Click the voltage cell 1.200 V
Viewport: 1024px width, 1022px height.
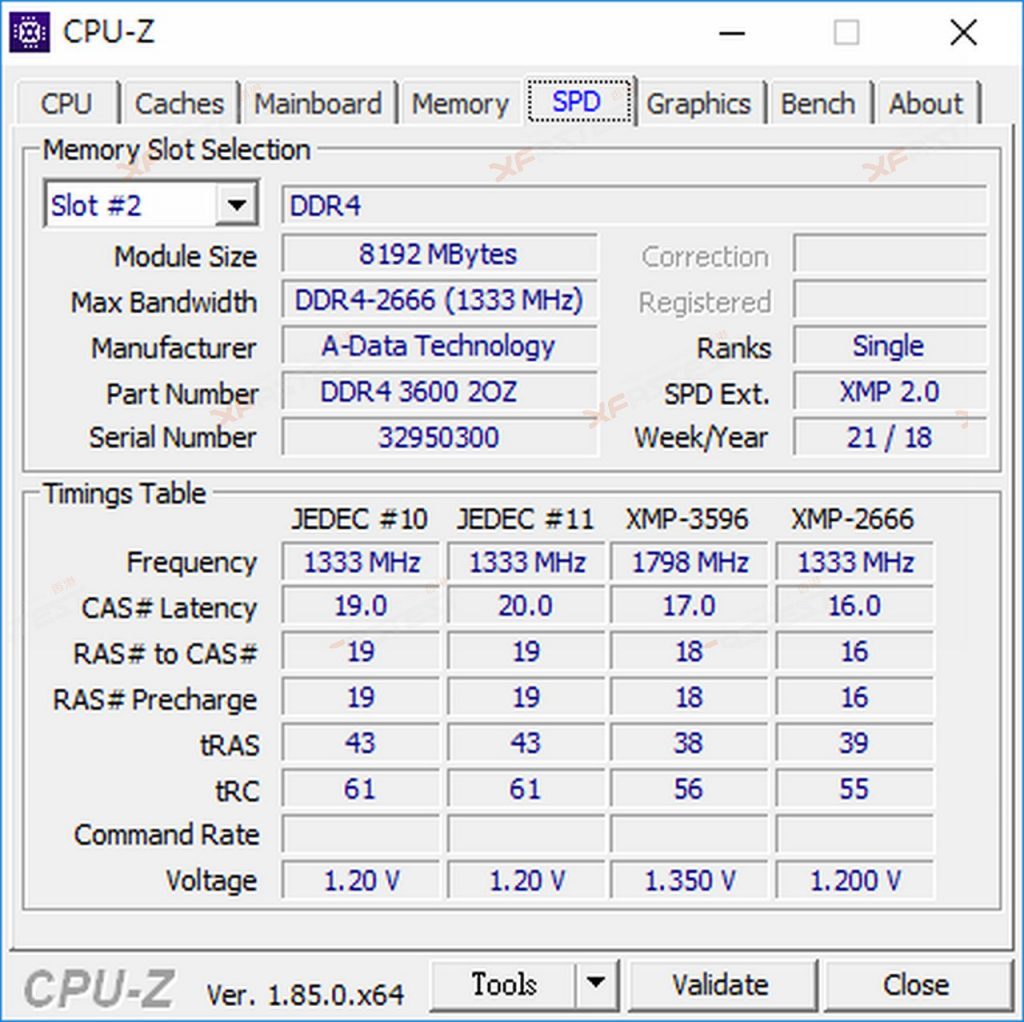[855, 880]
